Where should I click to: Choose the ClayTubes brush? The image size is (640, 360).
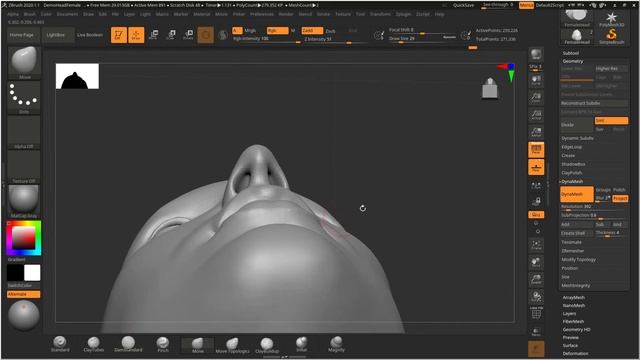(93, 344)
